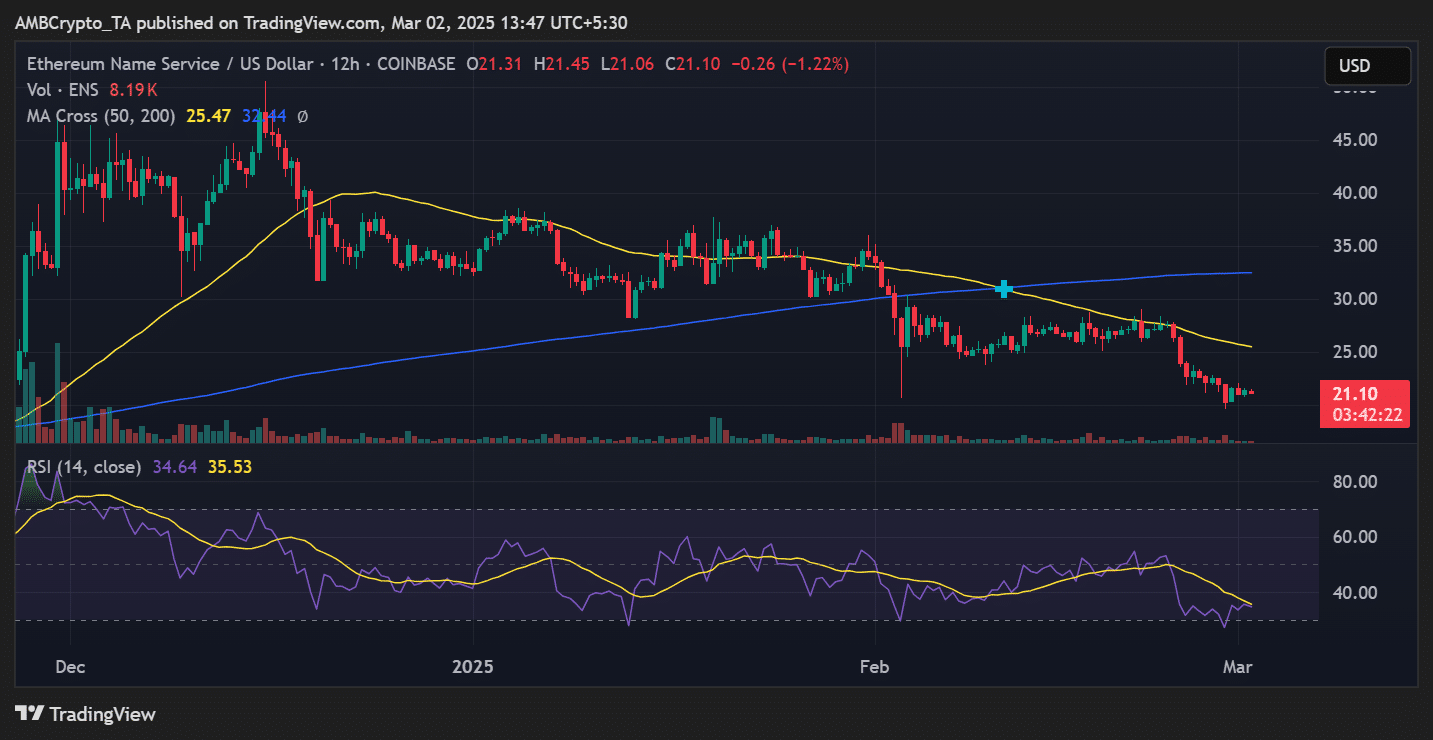Click the 200 MA value in blue
The width and height of the screenshot is (1433, 740).
point(264,116)
